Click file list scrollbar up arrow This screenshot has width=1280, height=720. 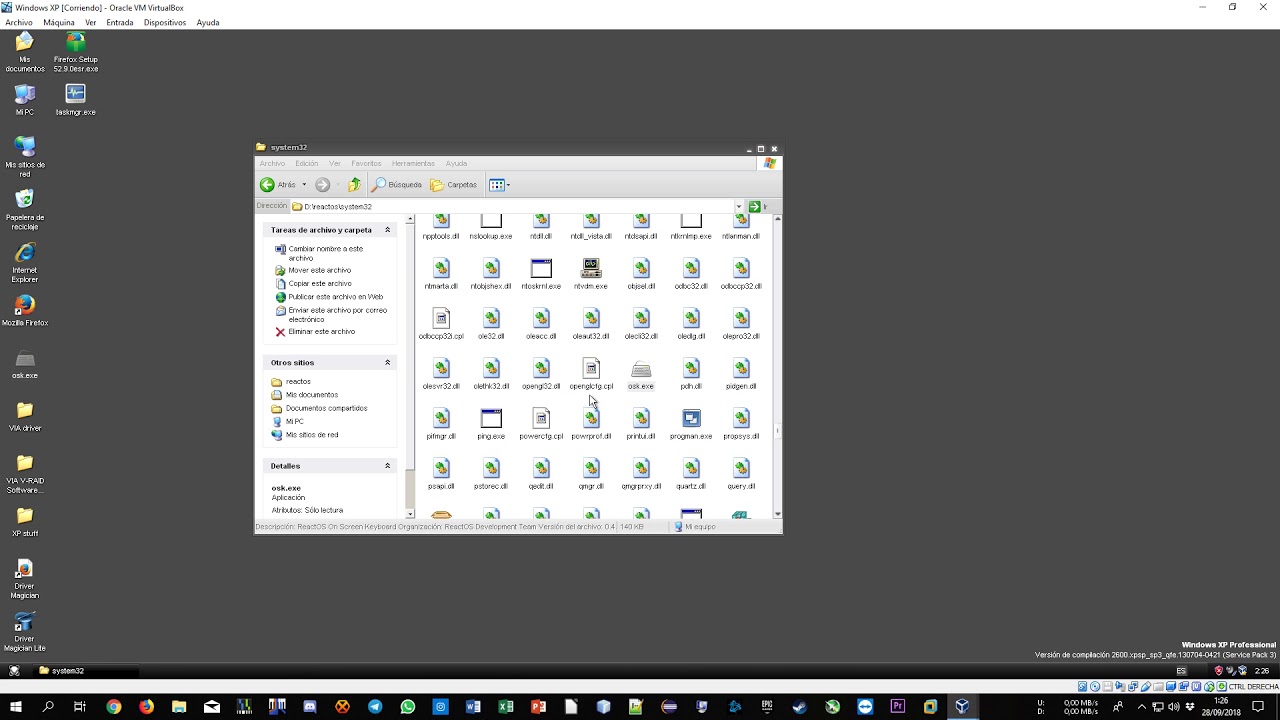[778, 219]
